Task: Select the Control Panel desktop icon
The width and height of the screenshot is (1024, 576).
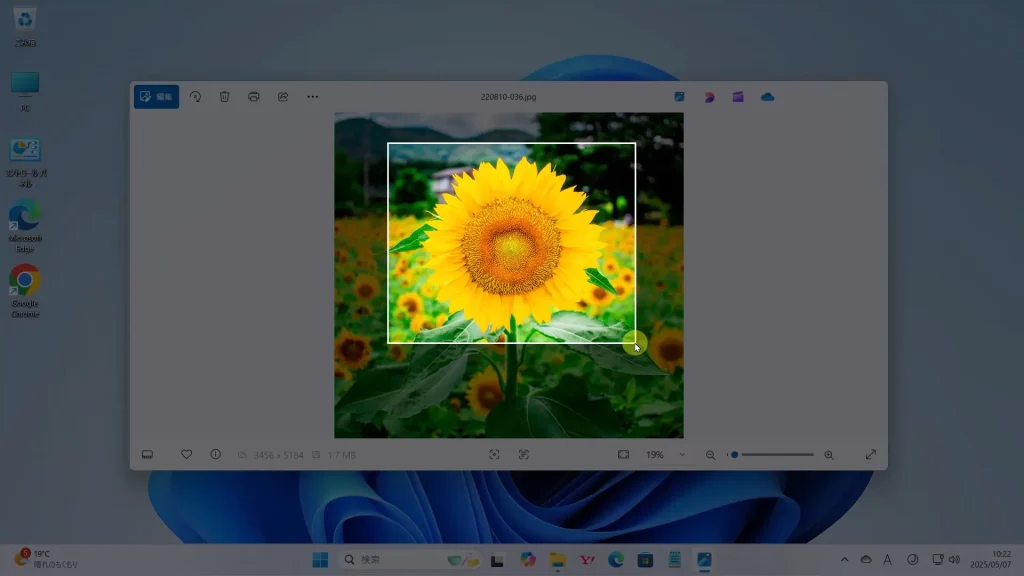Action: 25,163
